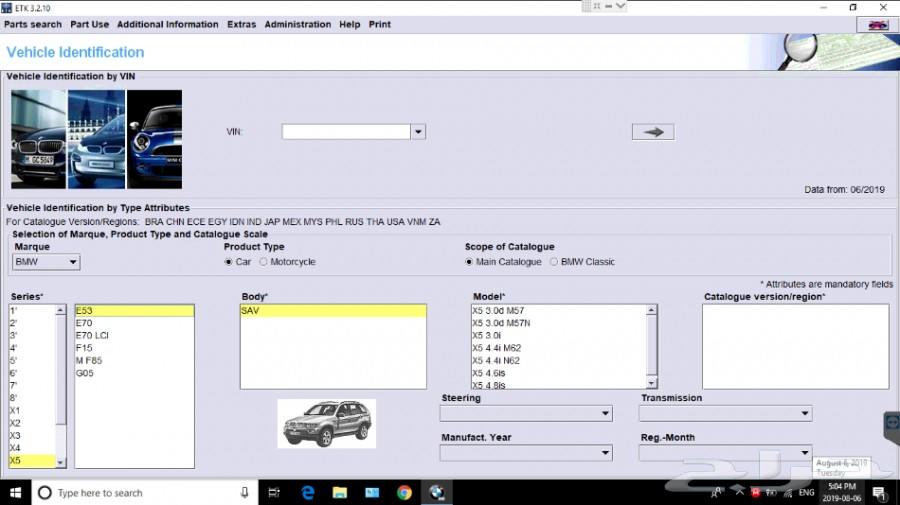Click the blue MINI photo thumbnail

coord(154,139)
